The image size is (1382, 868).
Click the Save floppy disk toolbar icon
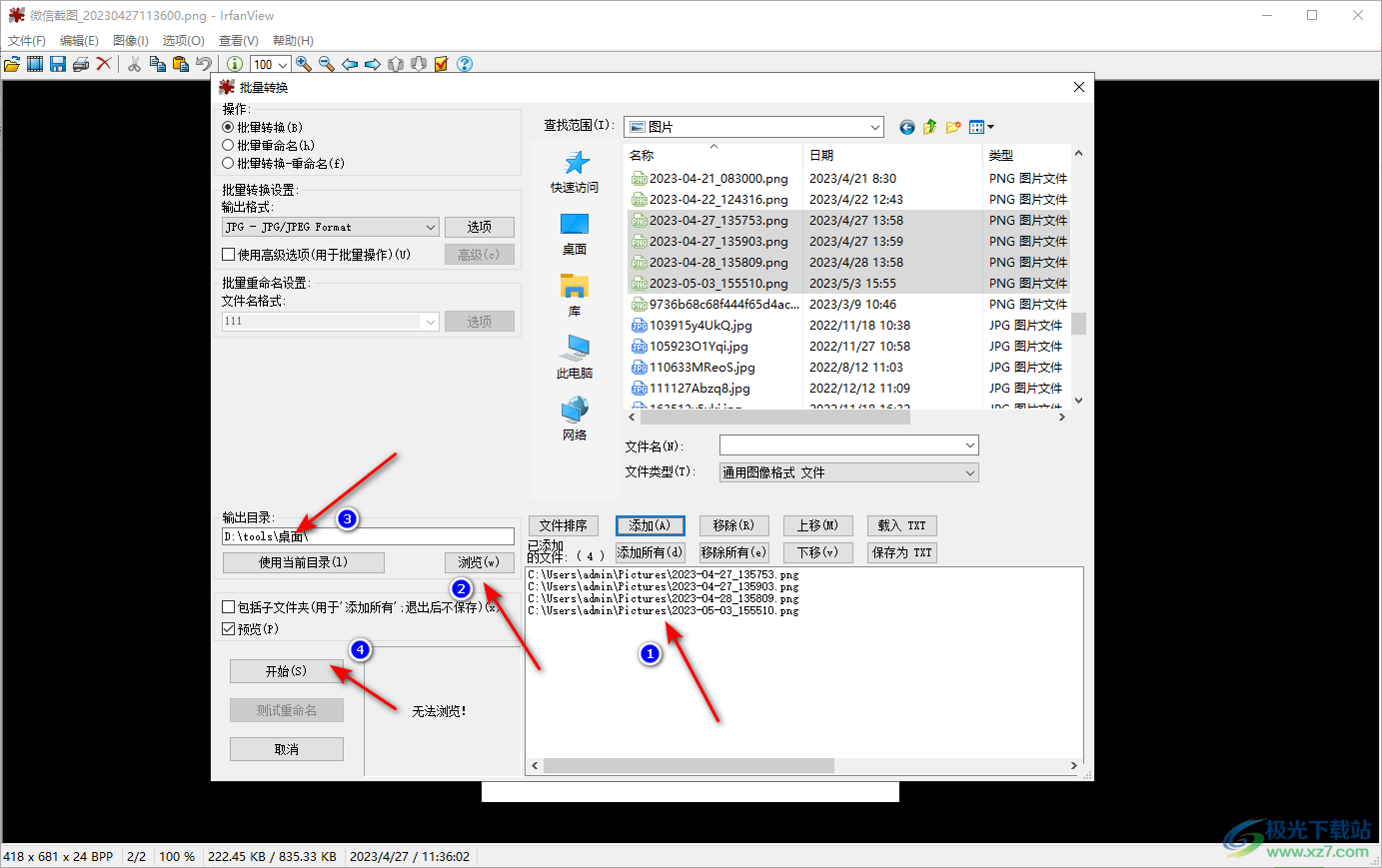point(58,64)
